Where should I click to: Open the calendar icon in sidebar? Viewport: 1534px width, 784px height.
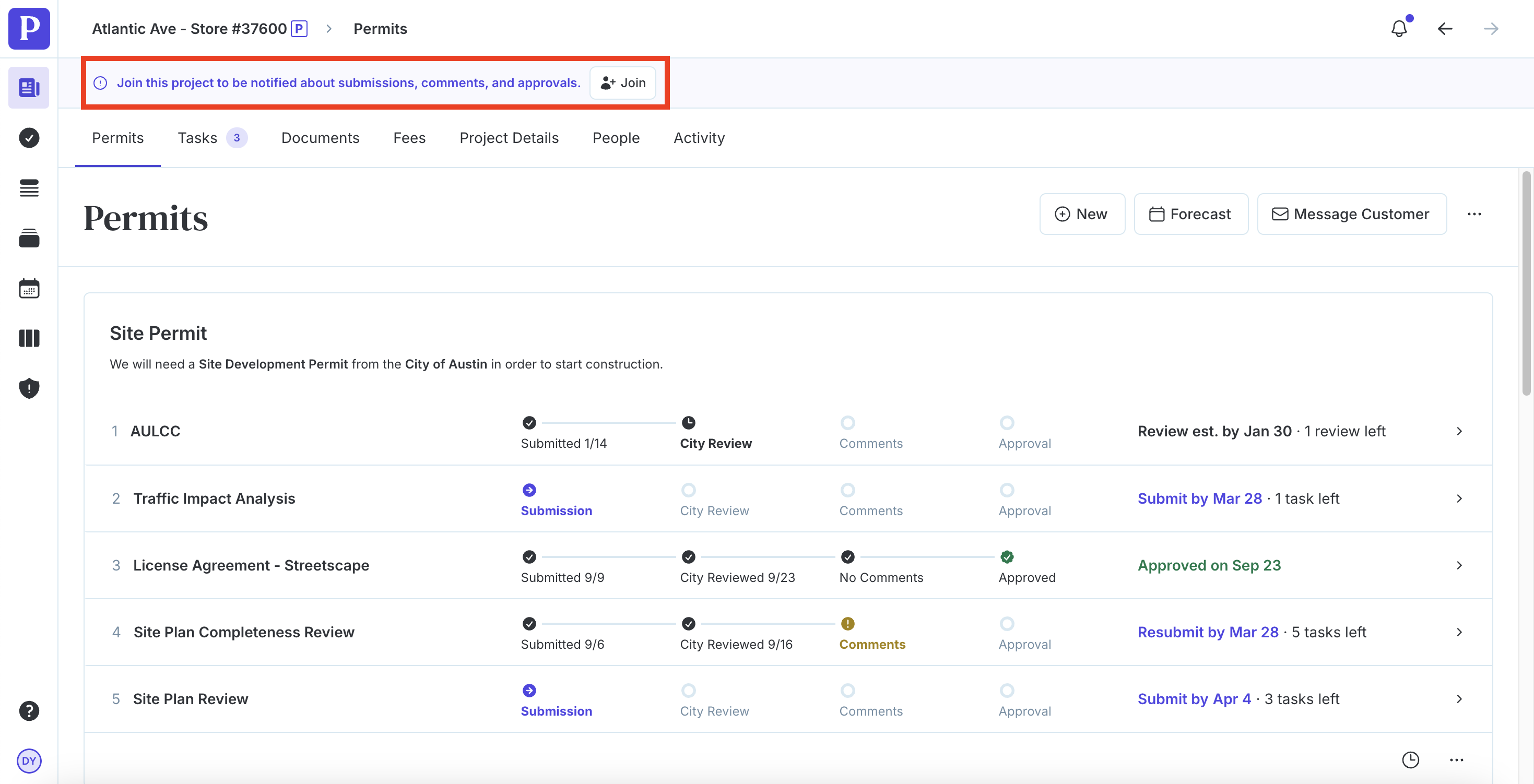29,289
